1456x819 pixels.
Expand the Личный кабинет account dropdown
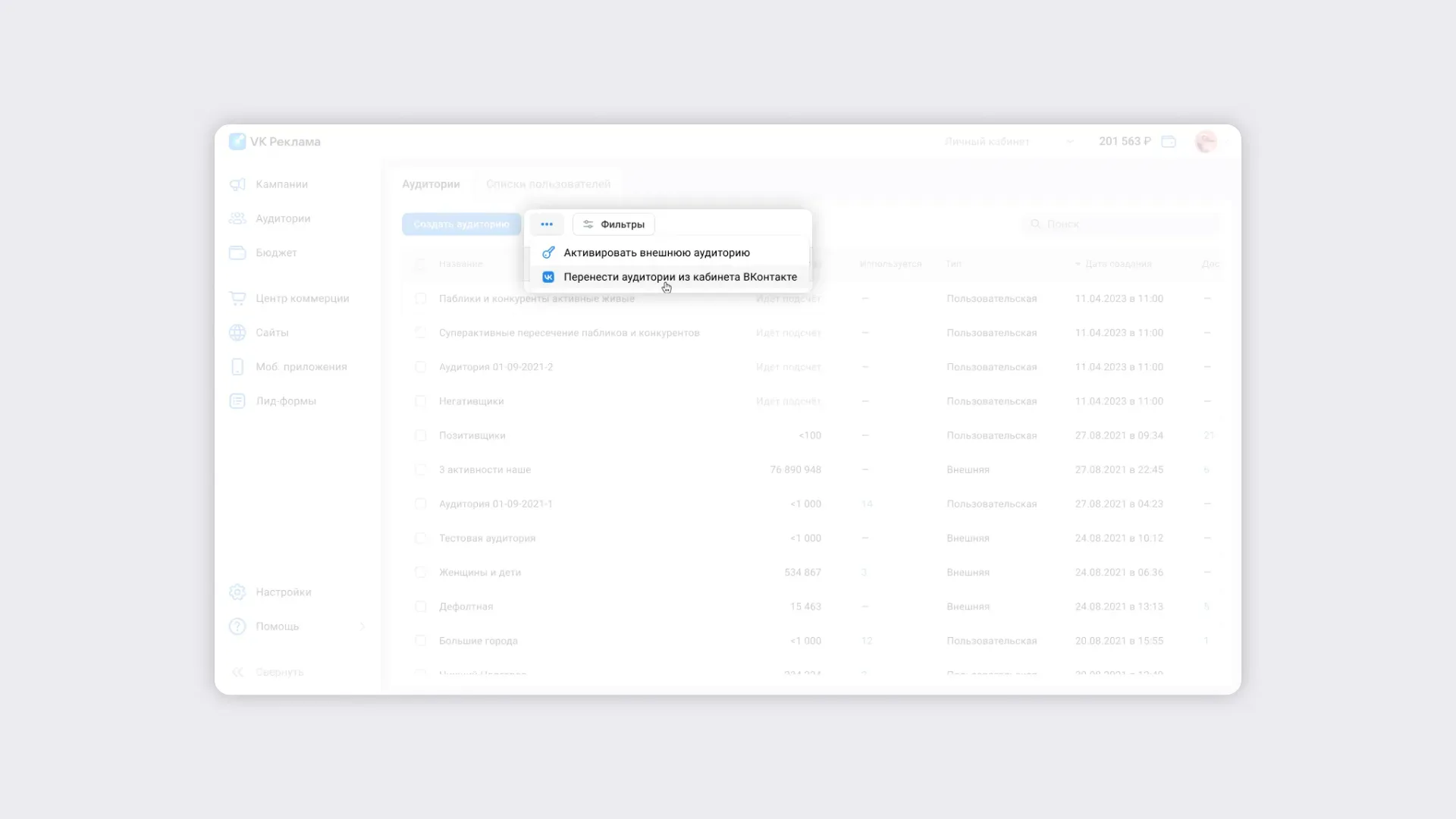tap(1069, 142)
